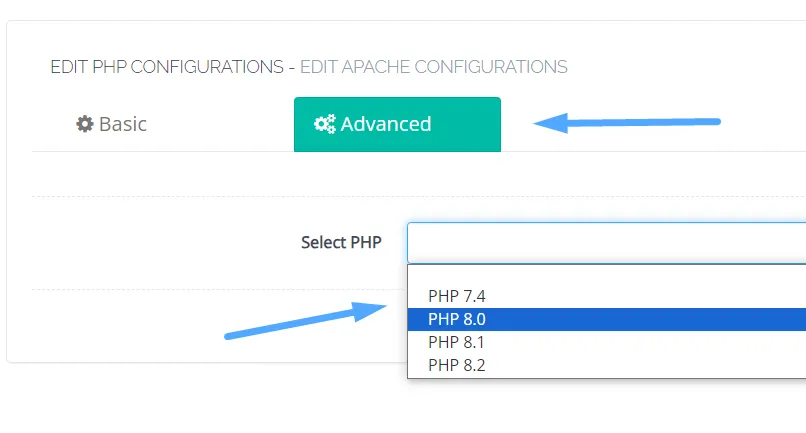Viewport: 806px width, 433px height.
Task: Expand the Select PHP dropdown field
Action: [x=605, y=242]
